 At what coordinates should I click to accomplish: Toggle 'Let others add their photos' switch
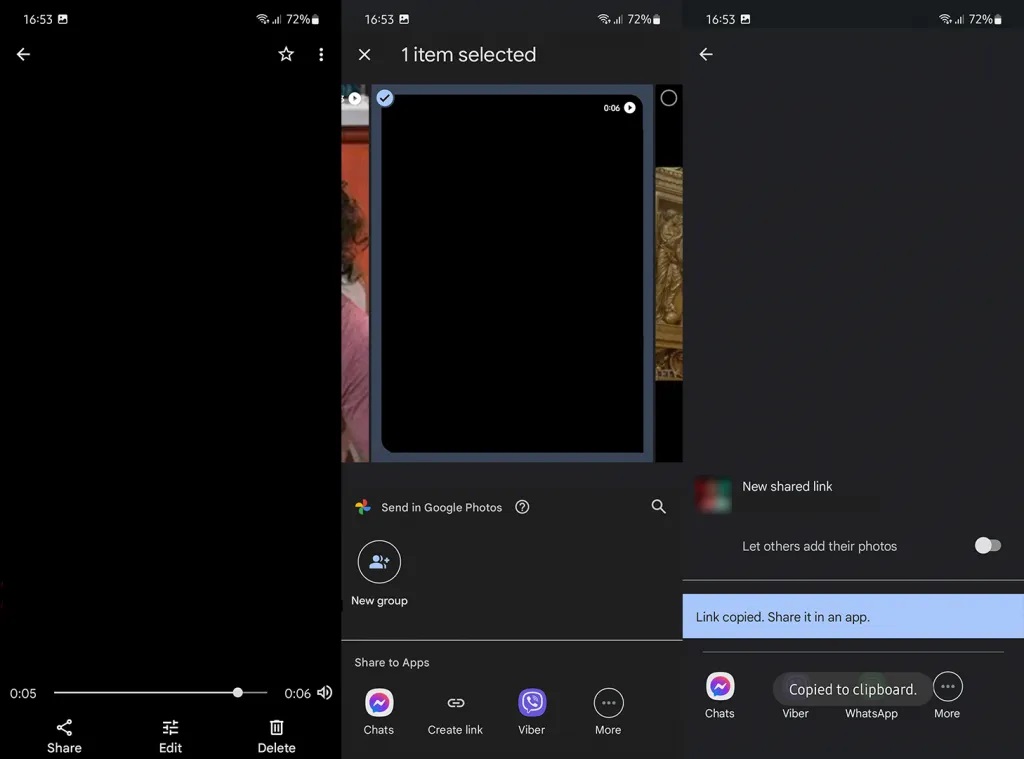987,545
